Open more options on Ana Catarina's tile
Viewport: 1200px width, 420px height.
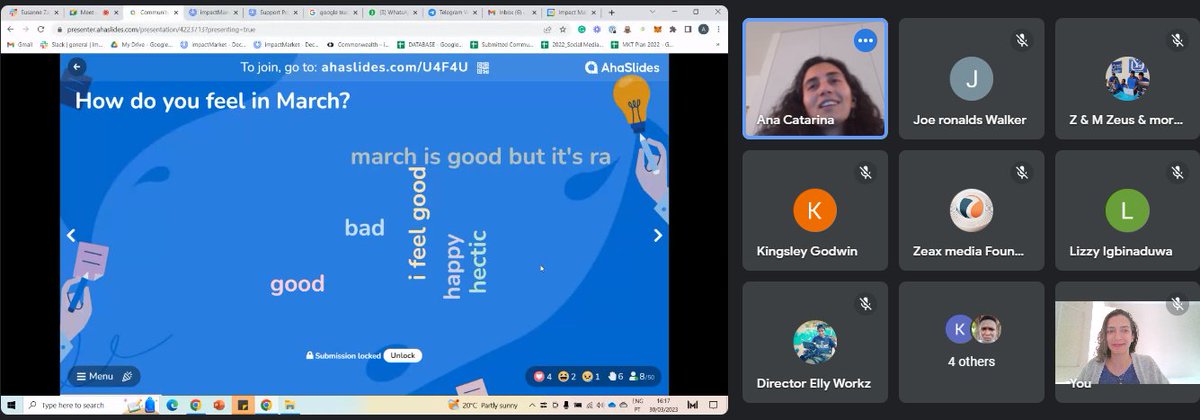click(x=866, y=41)
